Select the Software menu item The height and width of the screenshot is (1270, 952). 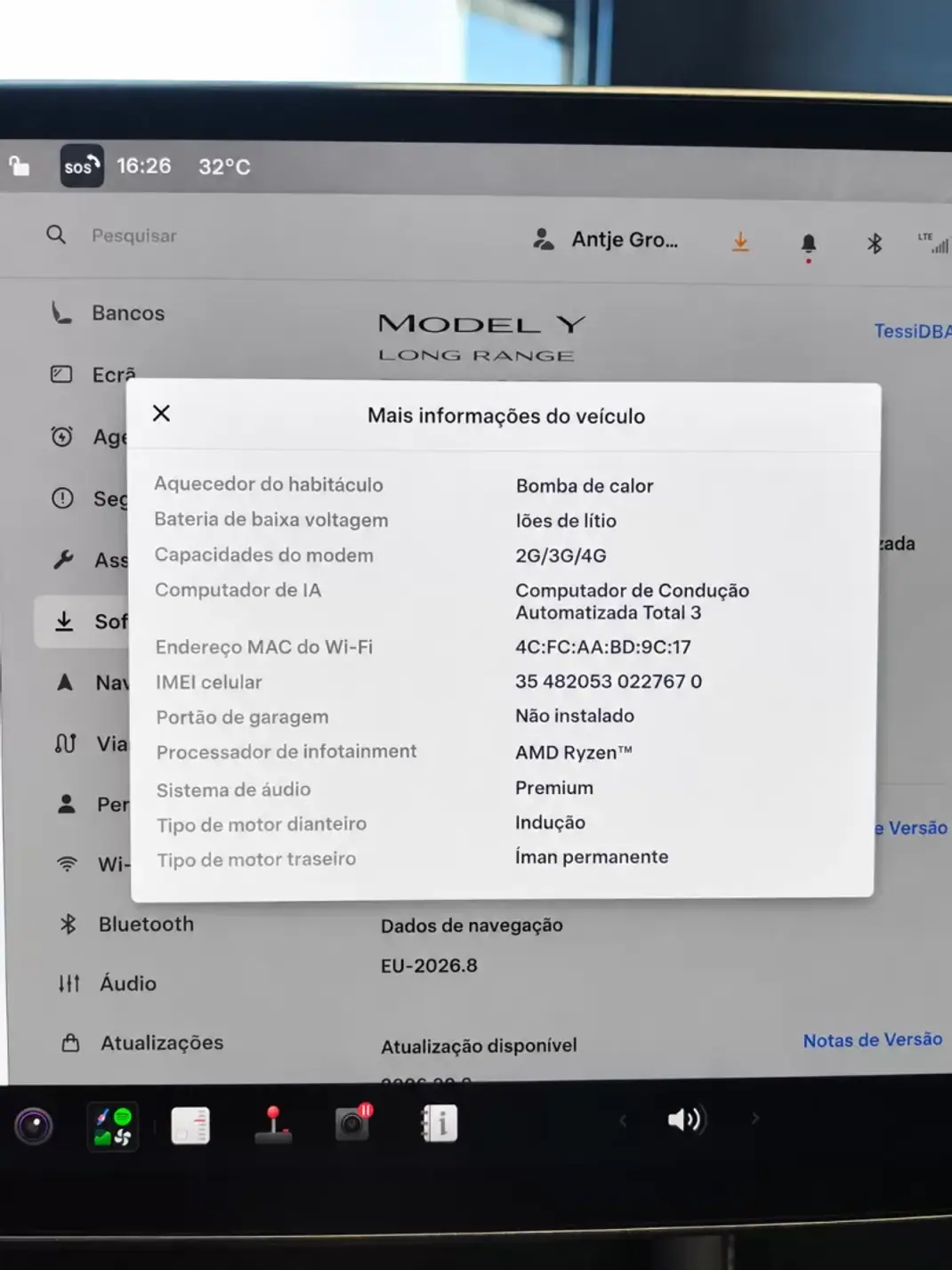82,621
